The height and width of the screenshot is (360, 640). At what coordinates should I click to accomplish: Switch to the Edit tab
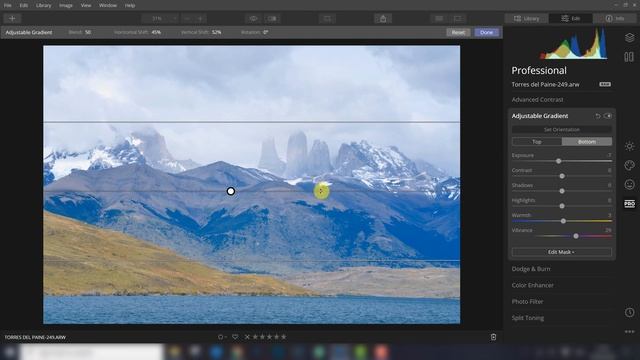(x=571, y=18)
